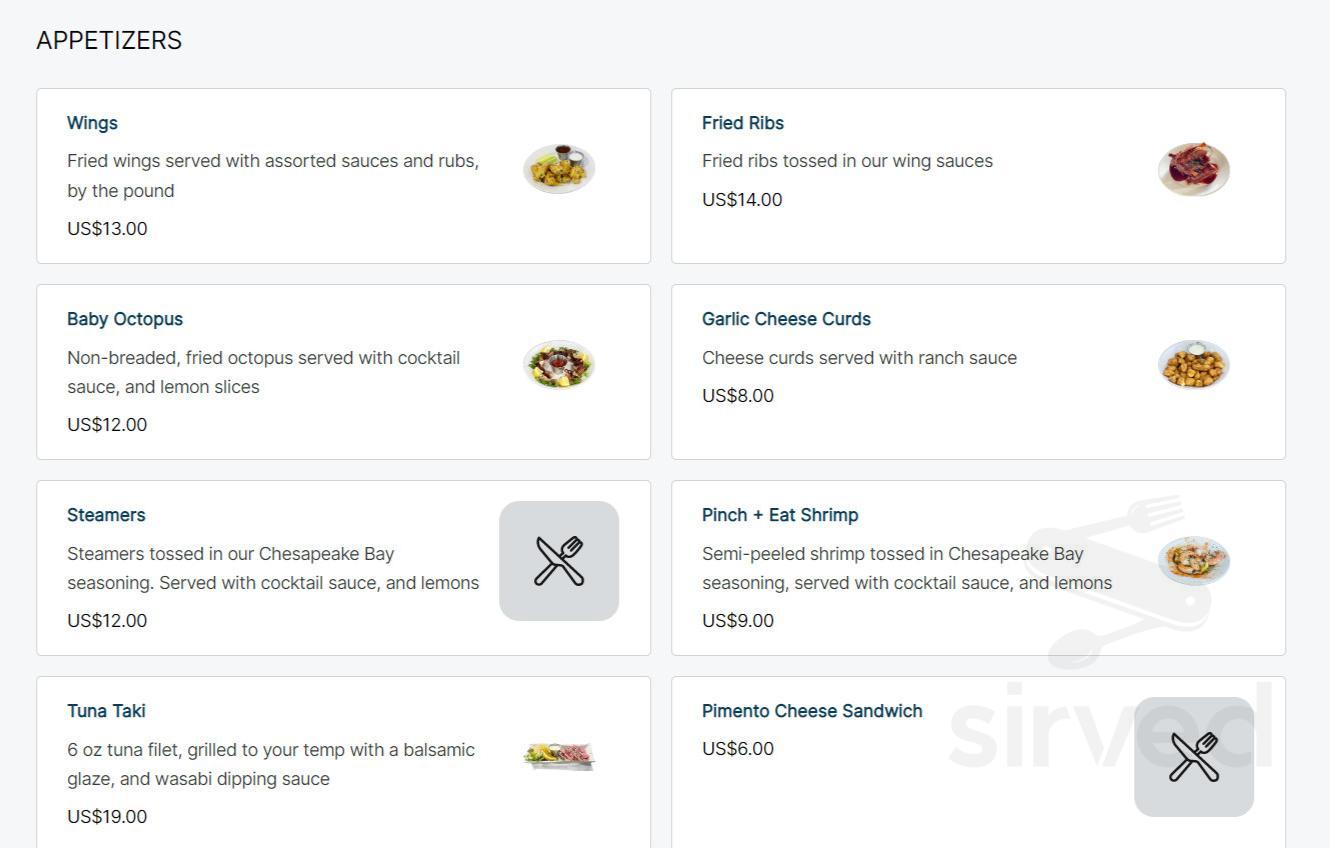The width and height of the screenshot is (1330, 848).
Task: Select the Tuna Taki title
Action: point(106,711)
